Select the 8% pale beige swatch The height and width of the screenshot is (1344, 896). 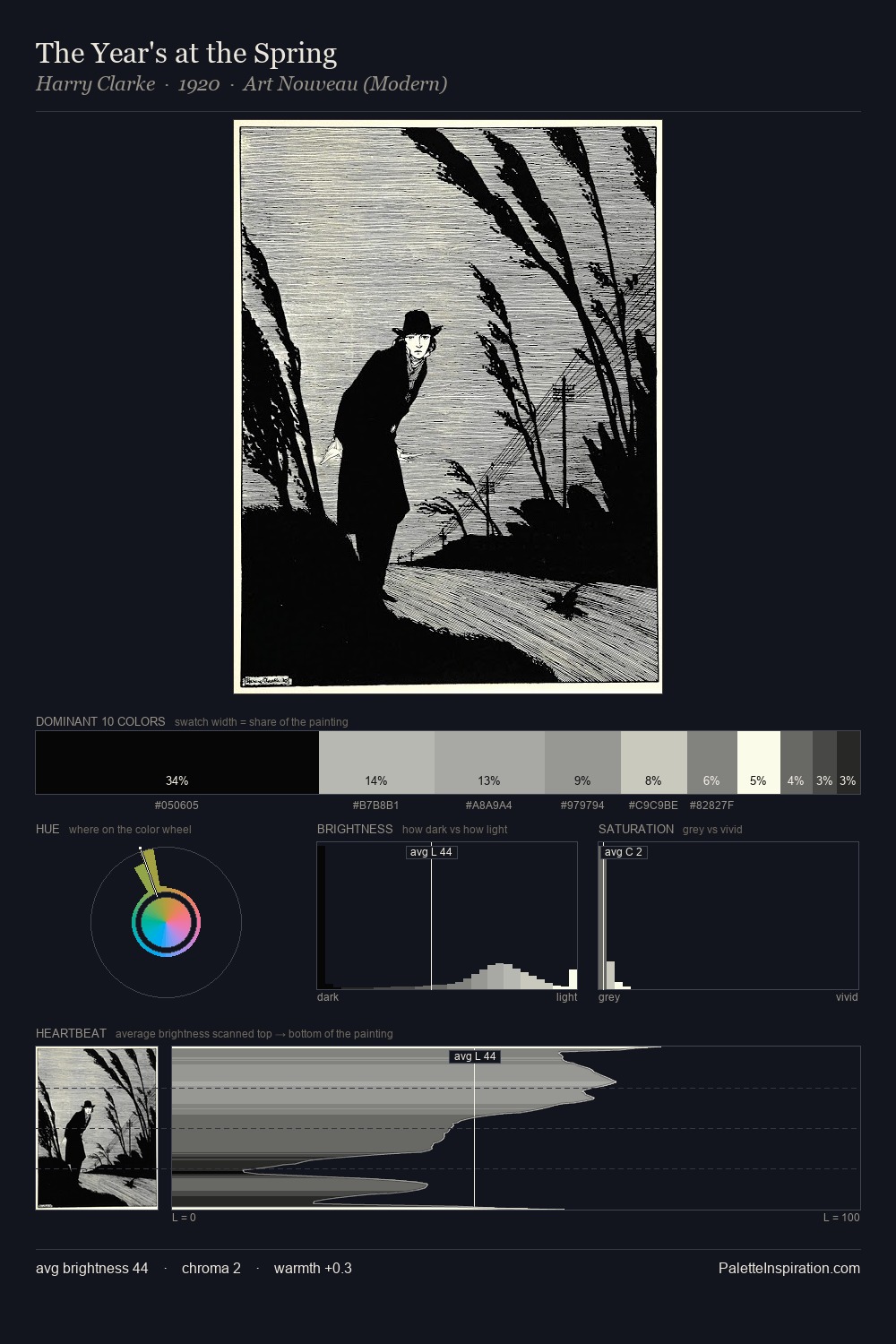click(654, 762)
